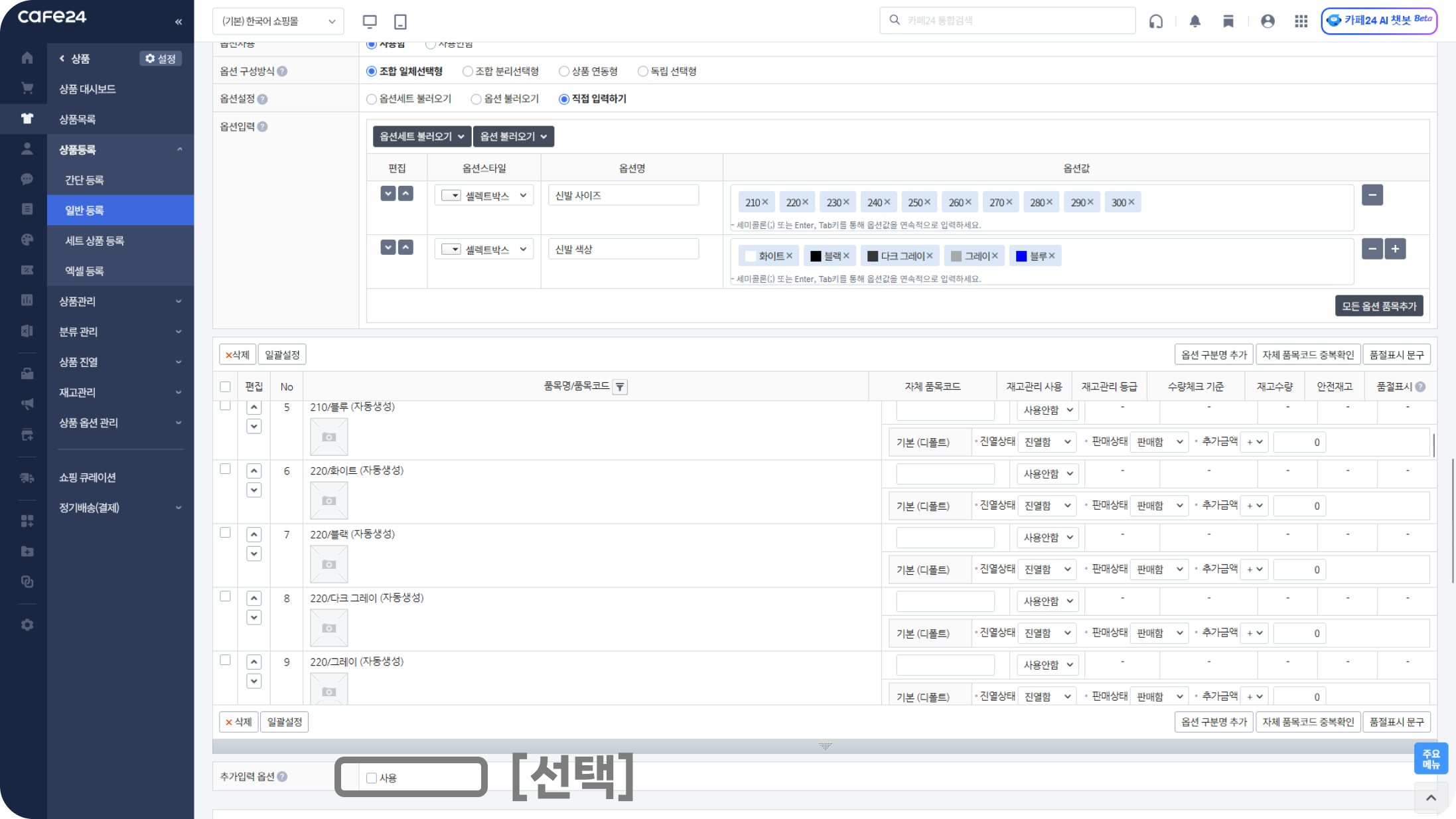Screen dimensions: 1456x819
Task: Open 간단 등록 in sidebar
Action: 84,180
